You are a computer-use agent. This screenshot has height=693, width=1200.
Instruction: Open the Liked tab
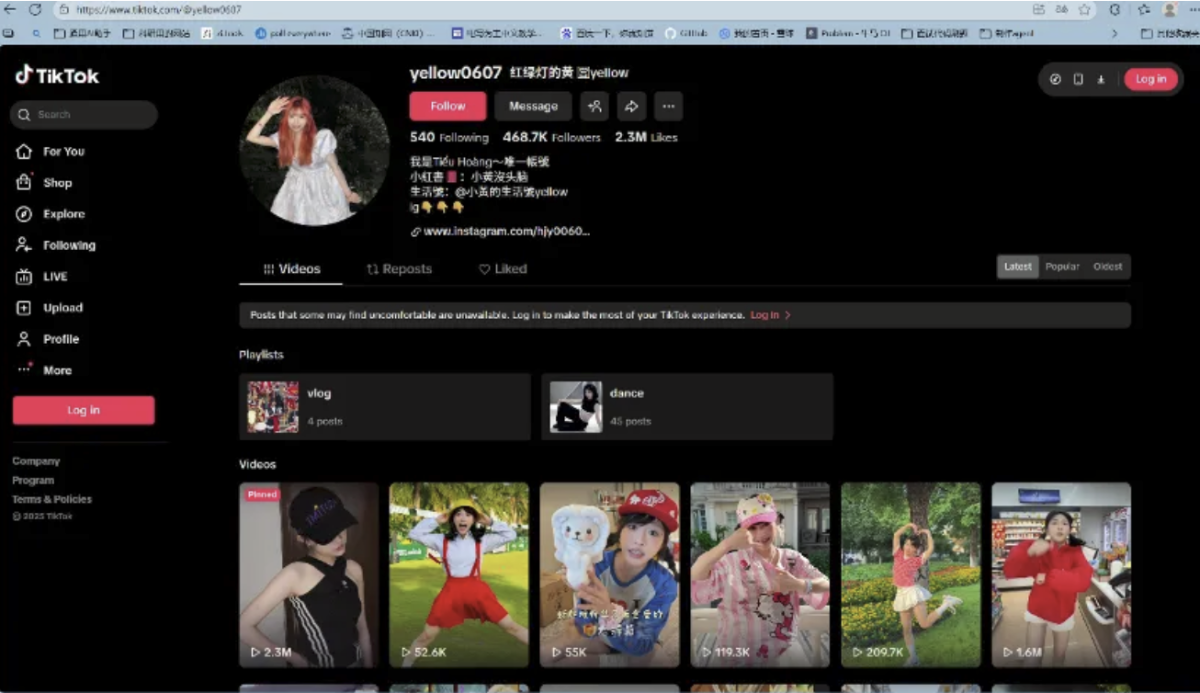(502, 269)
